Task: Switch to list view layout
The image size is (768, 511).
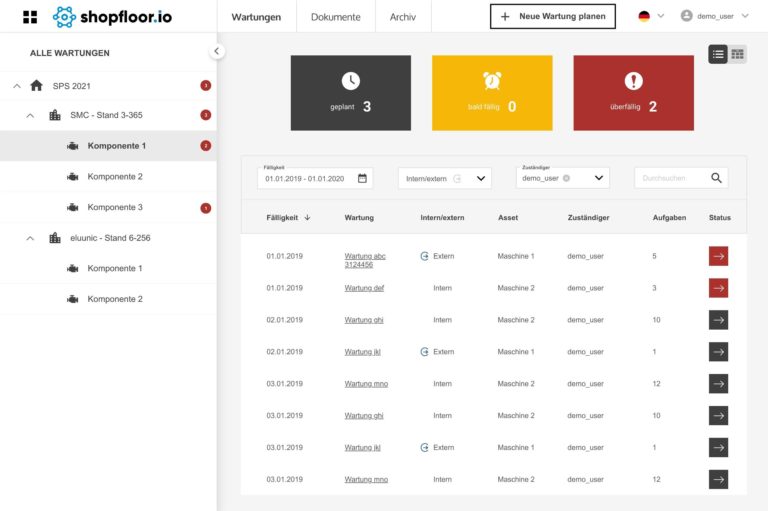Action: 718,54
